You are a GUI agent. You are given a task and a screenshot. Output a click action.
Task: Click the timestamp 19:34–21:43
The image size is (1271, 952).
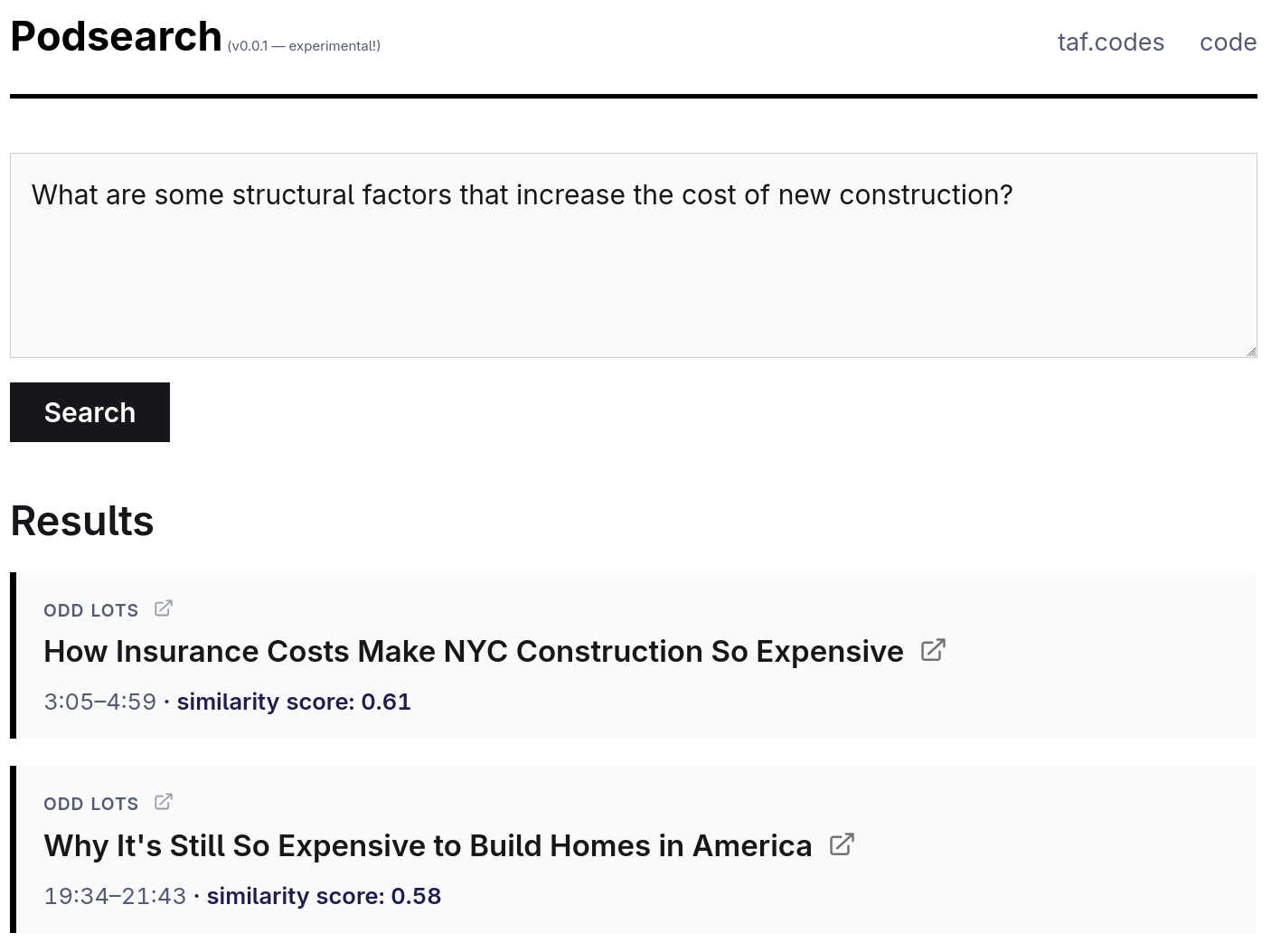coord(115,896)
